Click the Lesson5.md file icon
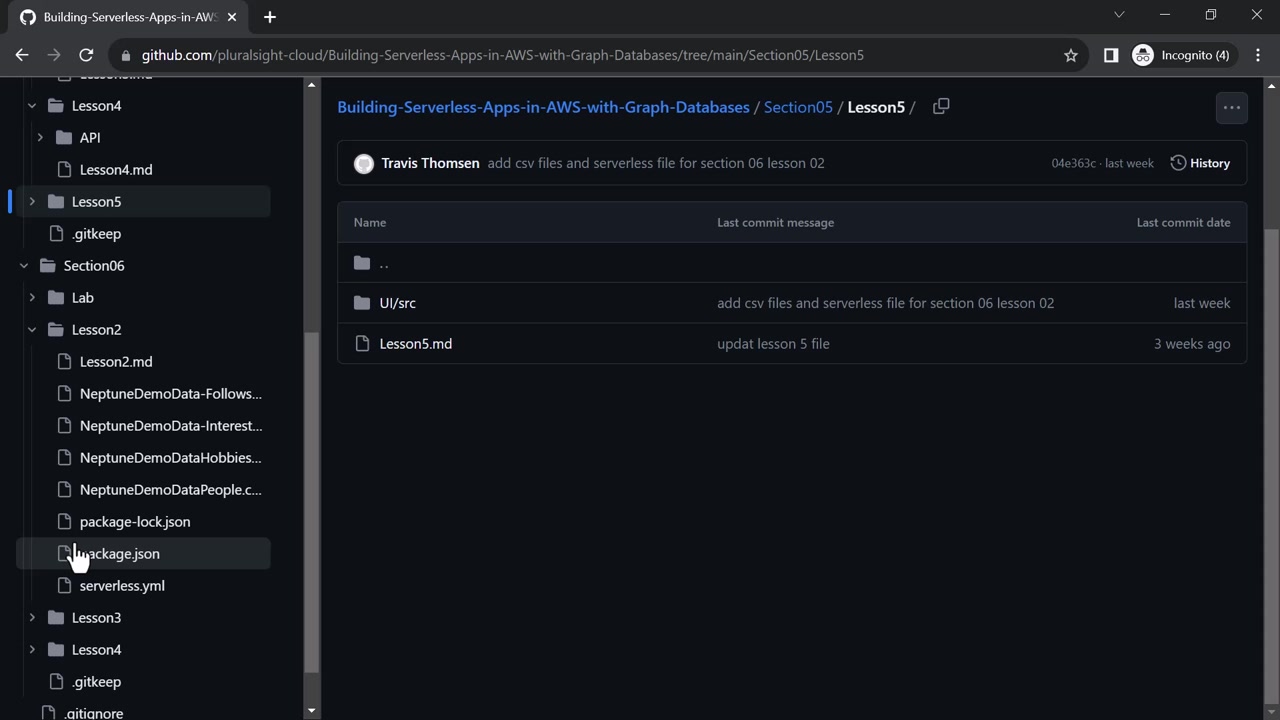 [x=362, y=344]
